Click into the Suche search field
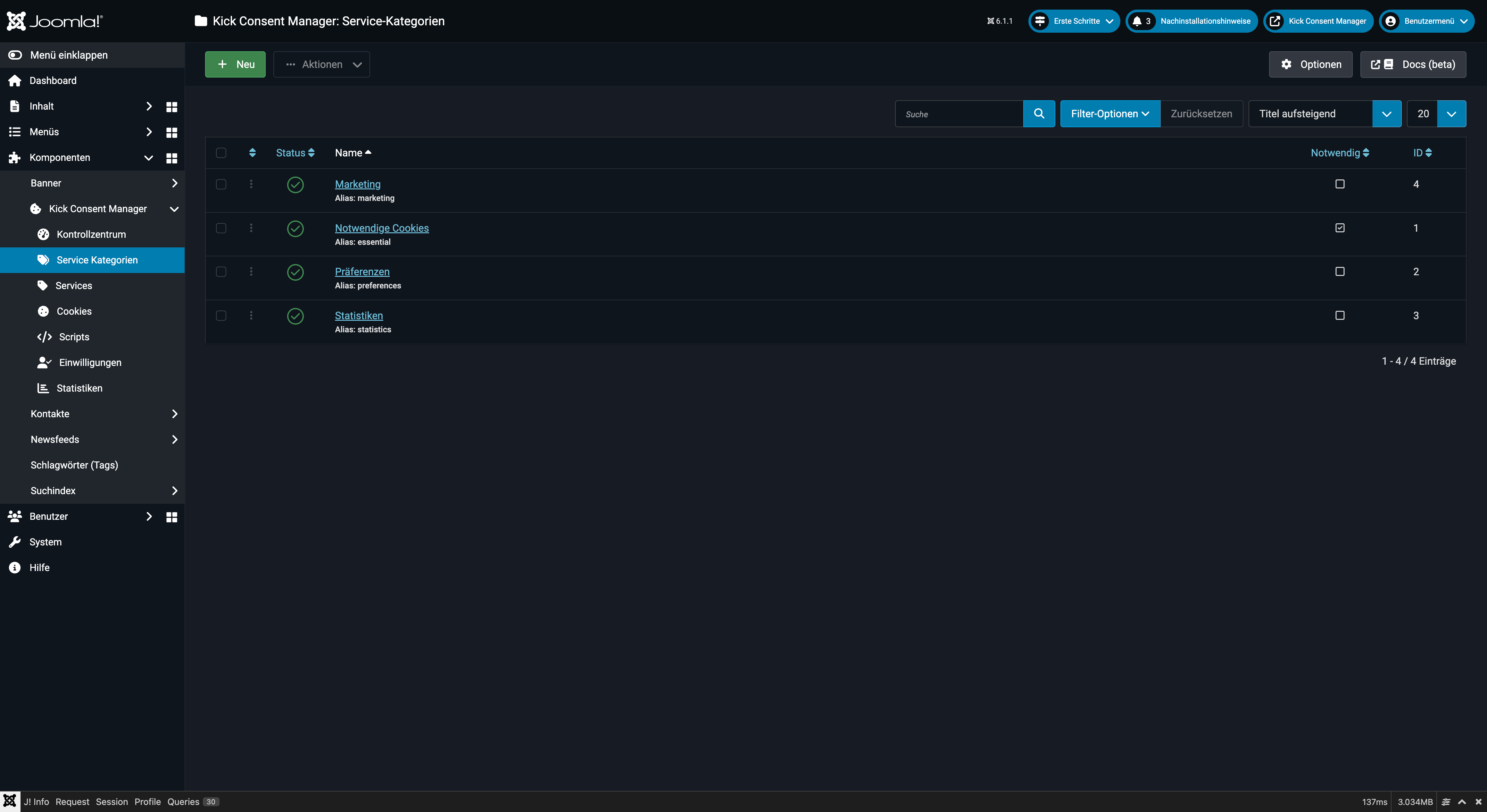The width and height of the screenshot is (1487, 812). [959, 114]
